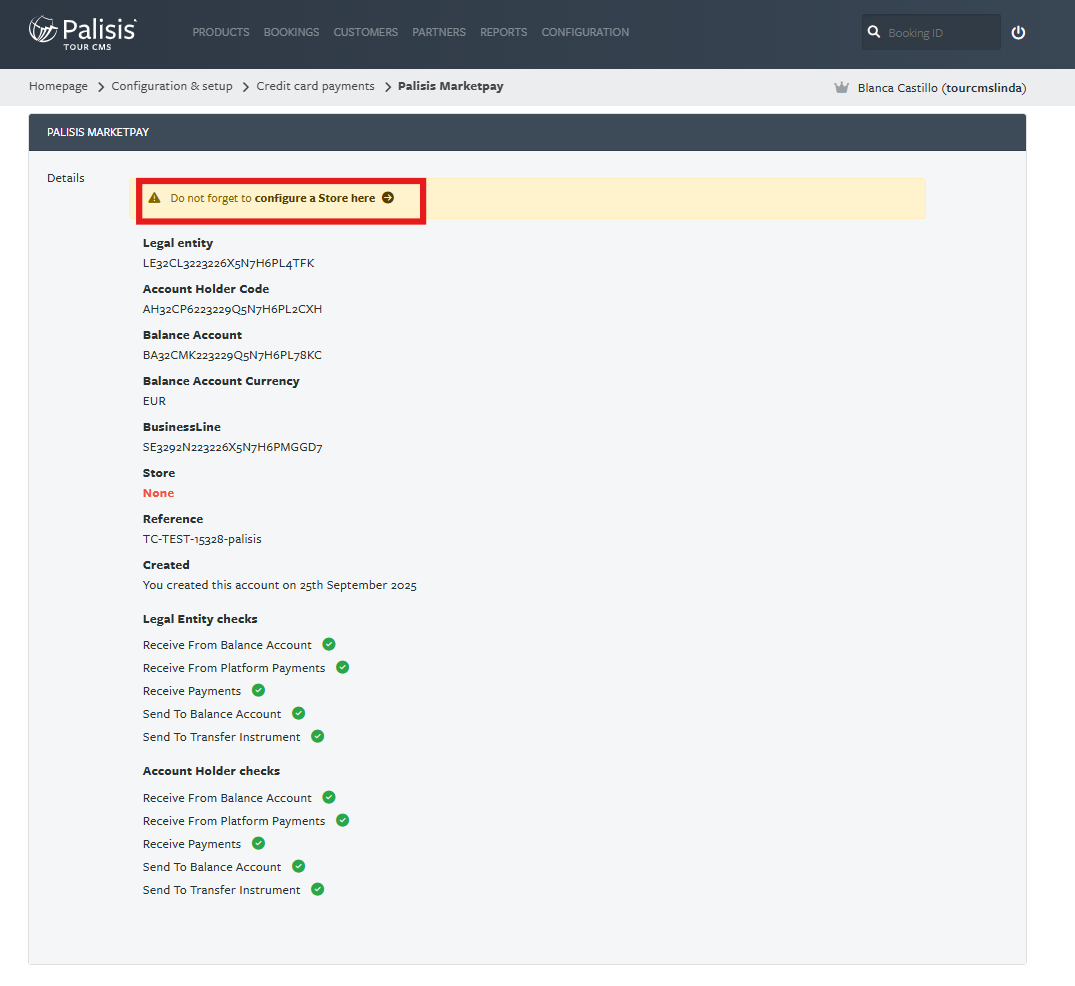Follow the 'configure a Store here' link
The height and width of the screenshot is (986, 1075).
click(315, 198)
